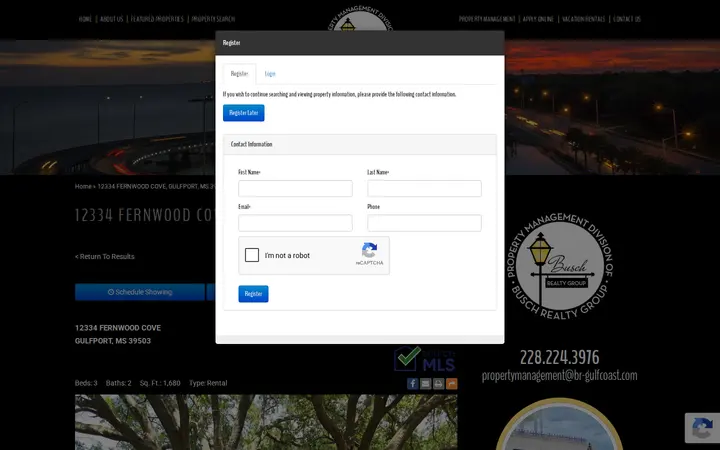720x450 pixels.
Task: Open Contact Us navigation link
Action: click(x=627, y=19)
